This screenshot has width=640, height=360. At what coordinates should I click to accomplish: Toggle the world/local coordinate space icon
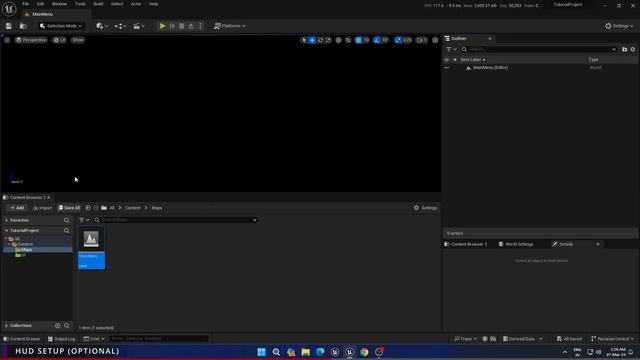338,40
